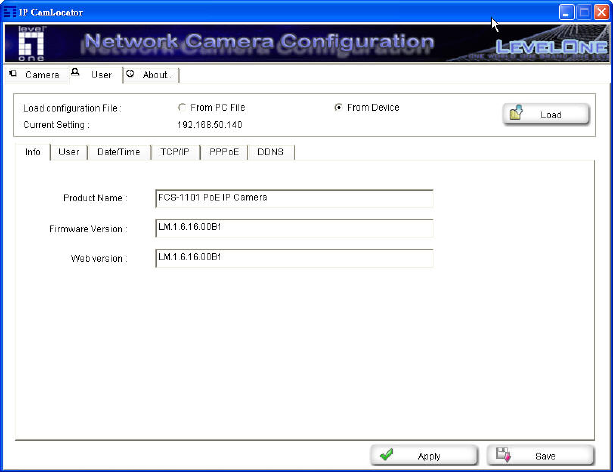The image size is (613, 472).
Task: Show the DDNS settings tab
Action: coord(270,152)
